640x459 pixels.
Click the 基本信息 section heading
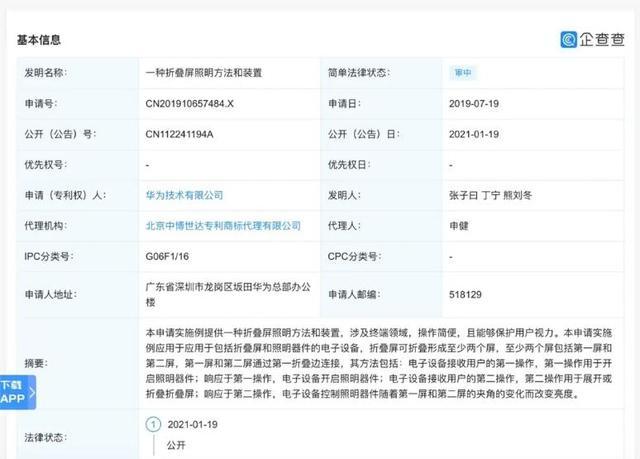(39, 40)
